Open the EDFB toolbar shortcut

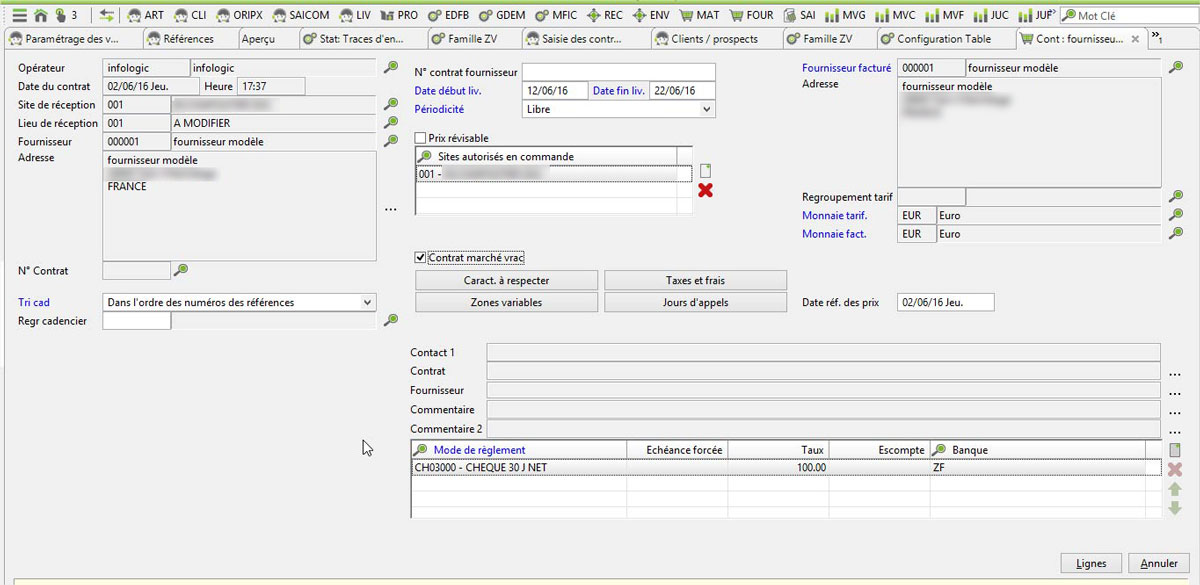[446, 15]
